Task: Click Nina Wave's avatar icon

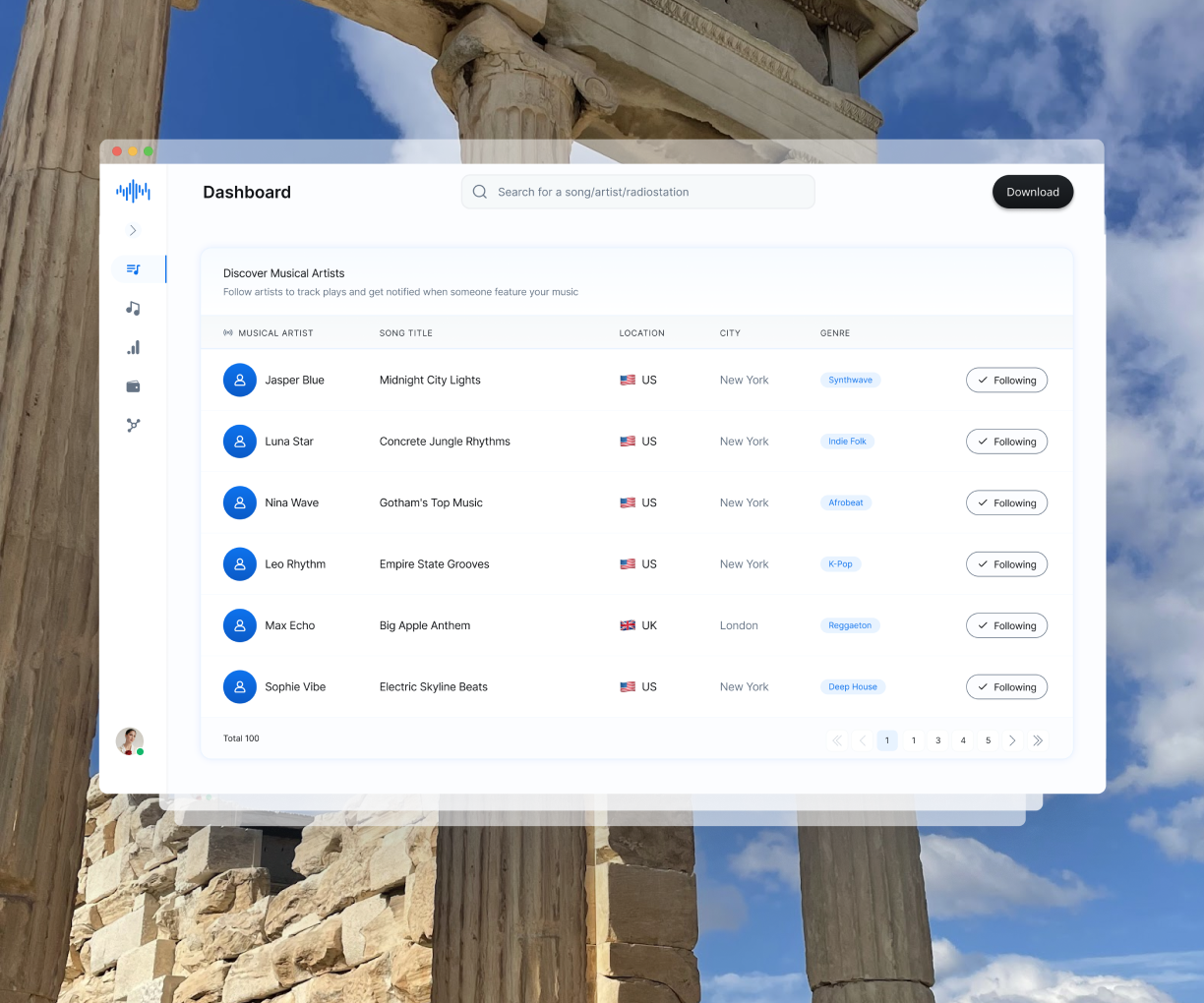Action: (240, 502)
